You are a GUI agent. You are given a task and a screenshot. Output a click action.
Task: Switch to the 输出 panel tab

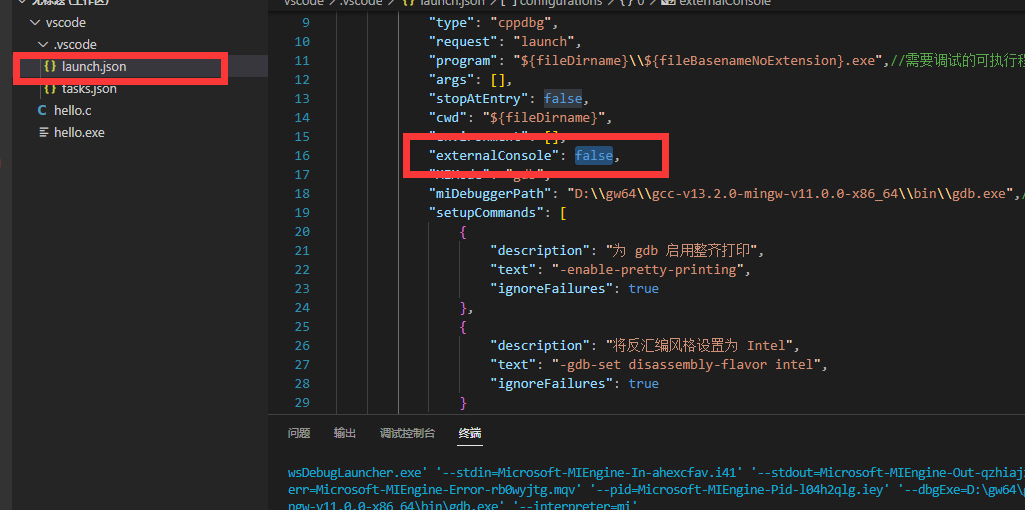coord(344,433)
